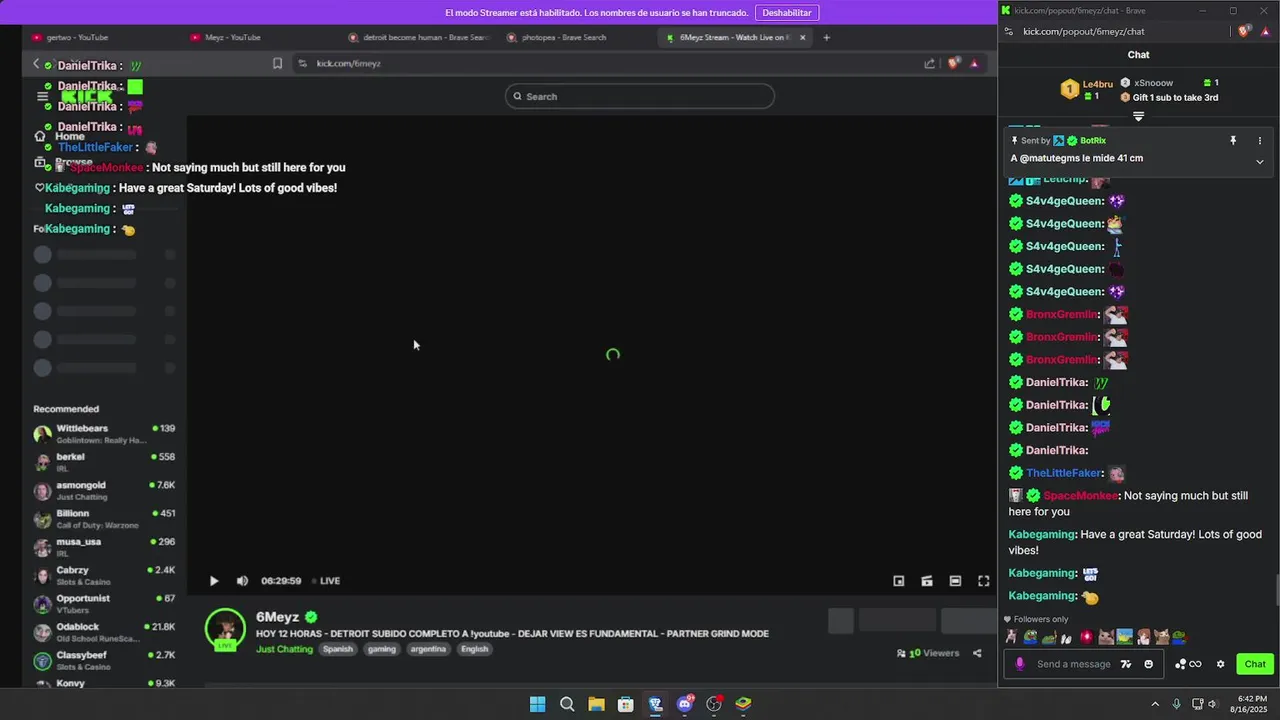
Task: Click Deshabilitar to disable Streamer mode
Action: pyautogui.click(x=787, y=12)
